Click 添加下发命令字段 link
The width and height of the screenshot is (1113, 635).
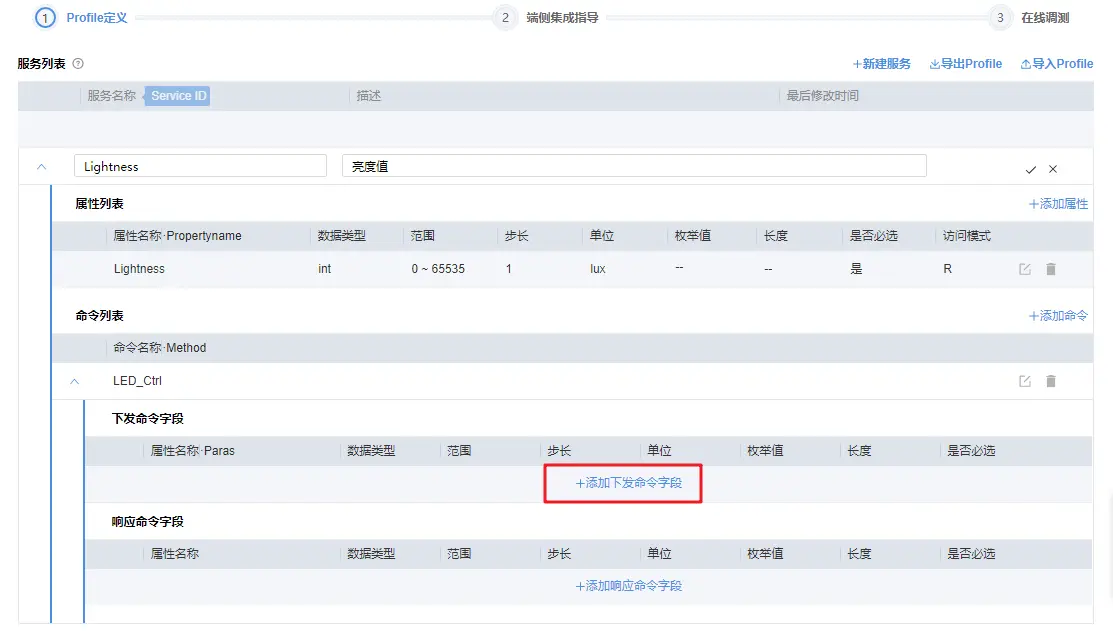click(628, 483)
